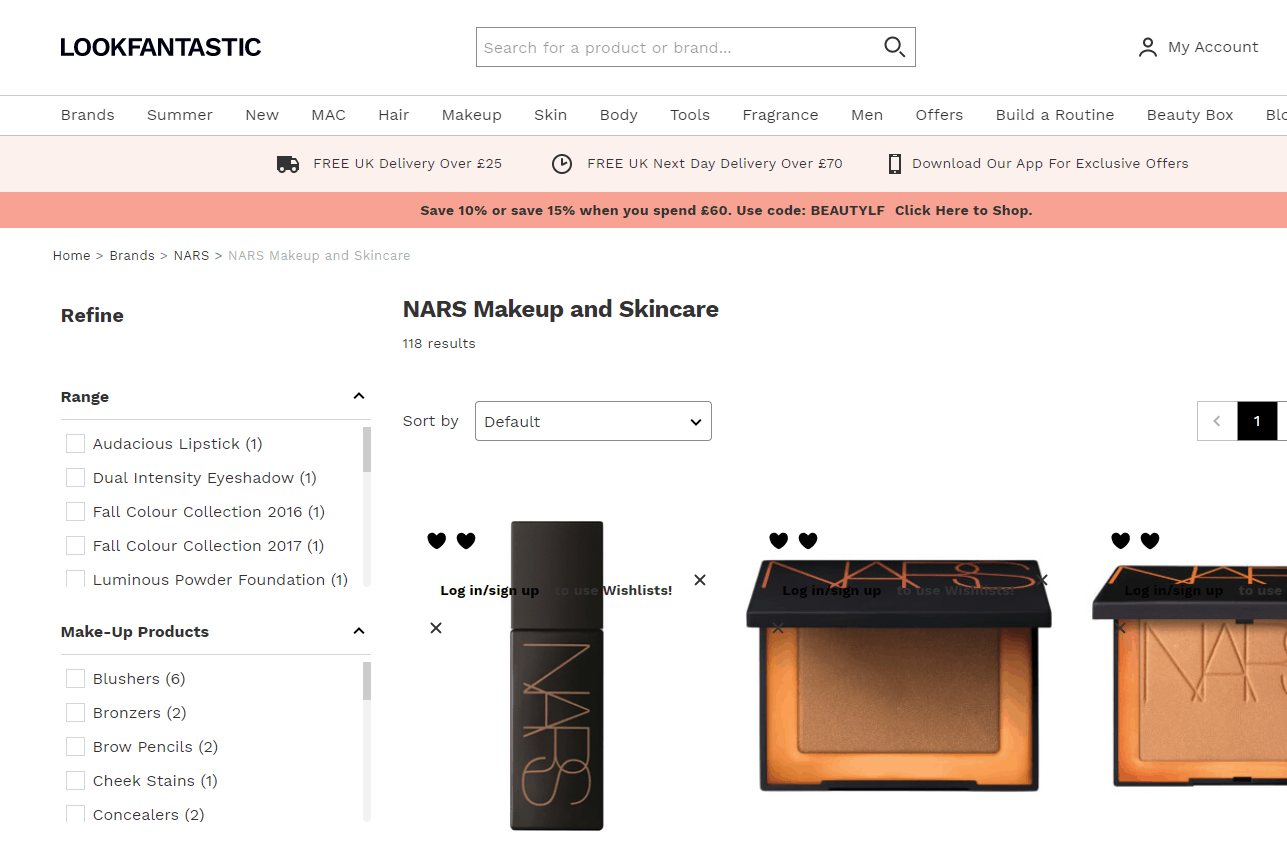Image resolution: width=1287 pixels, height=844 pixels.
Task: Open the Summer menu
Action: pyautogui.click(x=180, y=115)
